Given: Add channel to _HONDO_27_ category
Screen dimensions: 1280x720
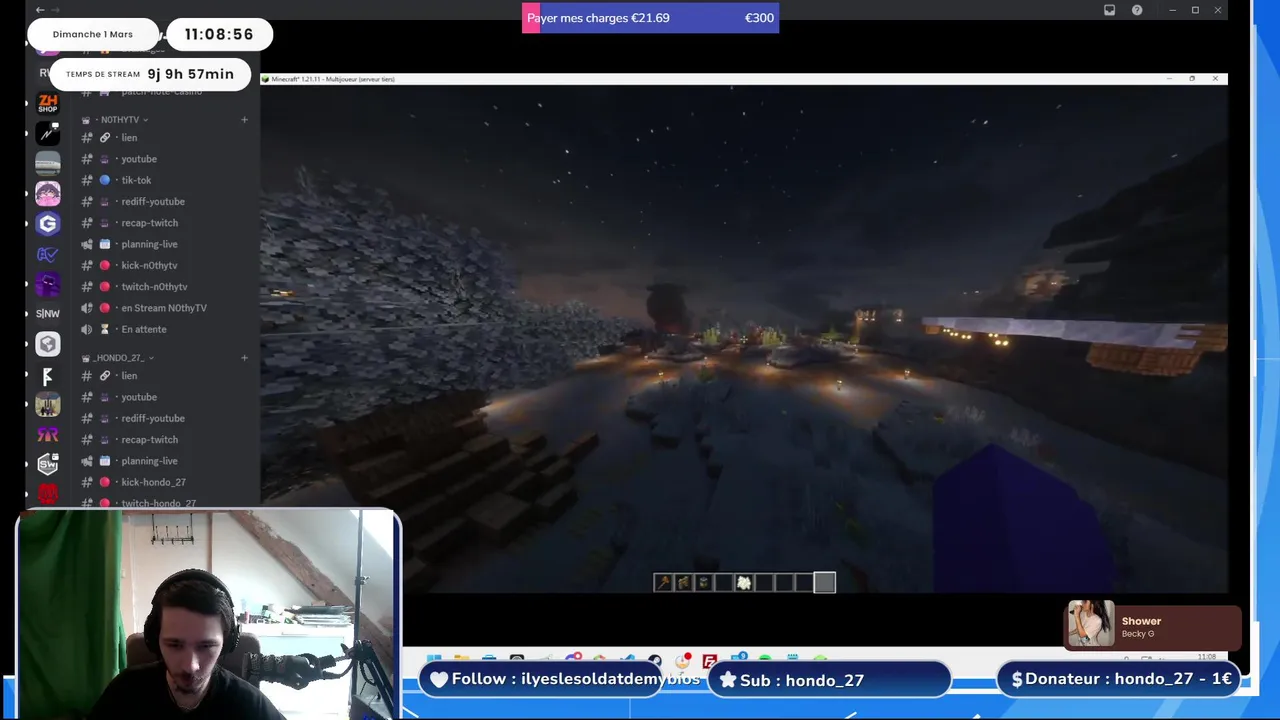Looking at the screenshot, I should click(x=244, y=358).
